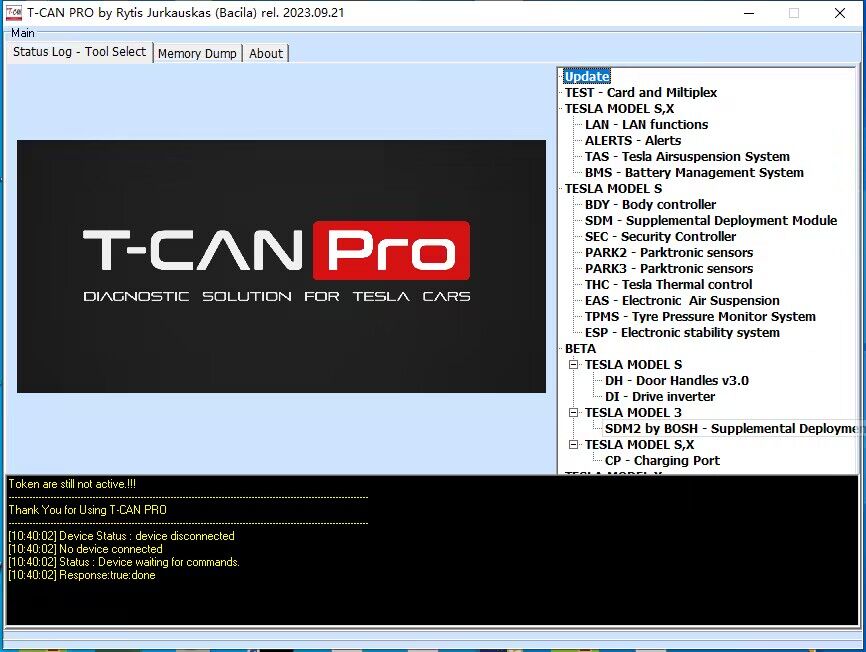Select the TESLA MODEL S,X top group
The height and width of the screenshot is (652, 866).
tap(619, 108)
